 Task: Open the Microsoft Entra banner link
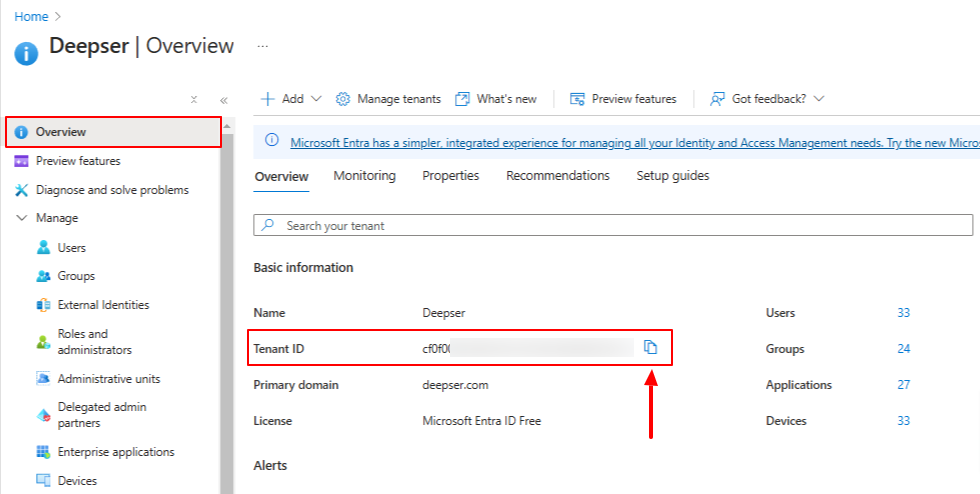click(635, 143)
